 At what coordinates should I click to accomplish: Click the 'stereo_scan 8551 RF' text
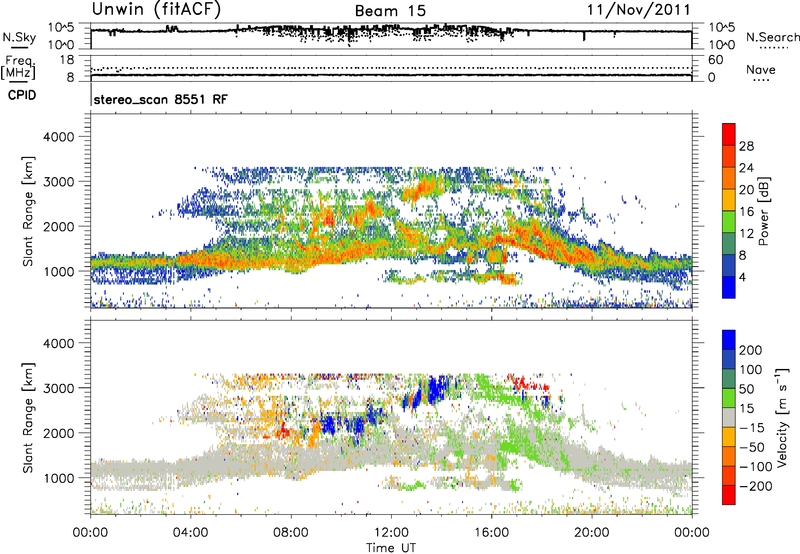[161, 99]
